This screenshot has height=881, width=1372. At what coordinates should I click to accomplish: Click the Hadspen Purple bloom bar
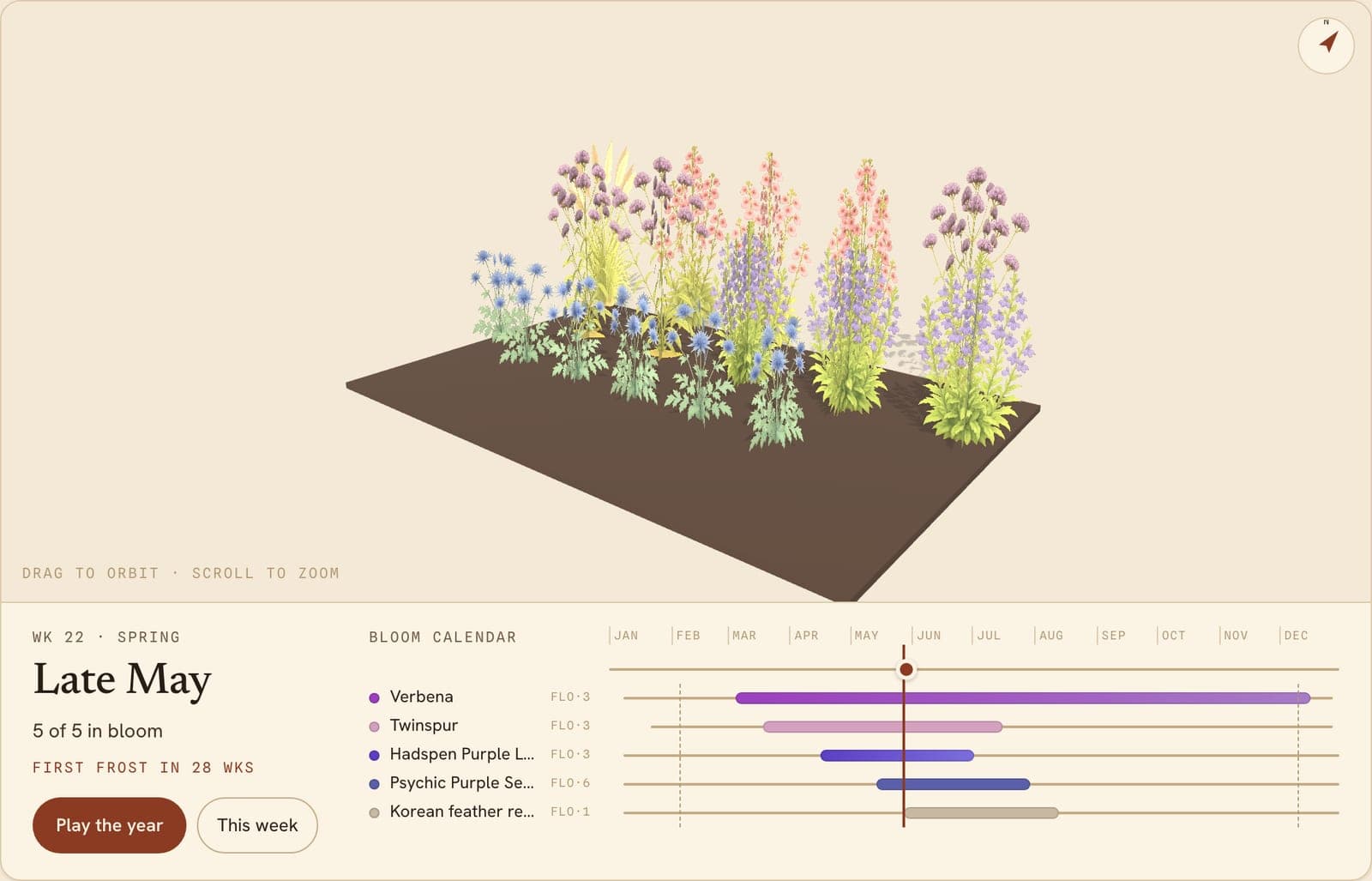pyautogui.click(x=897, y=756)
